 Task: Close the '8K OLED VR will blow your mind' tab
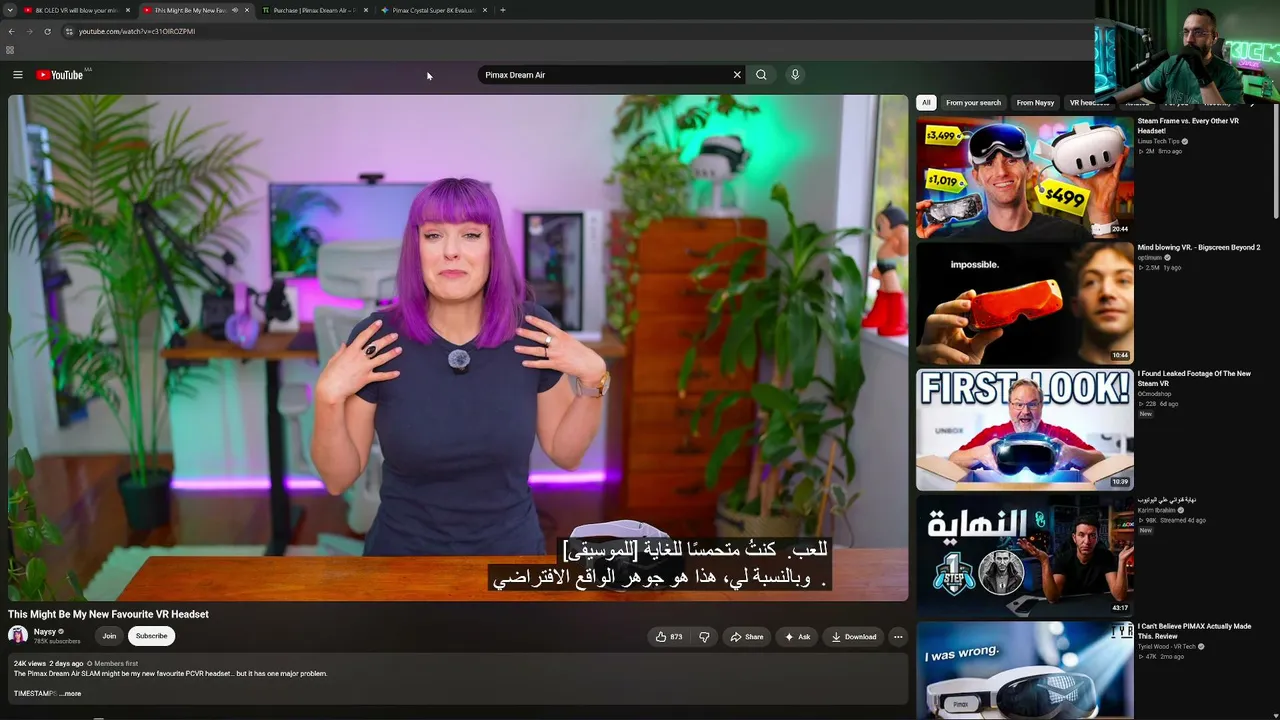(x=128, y=10)
